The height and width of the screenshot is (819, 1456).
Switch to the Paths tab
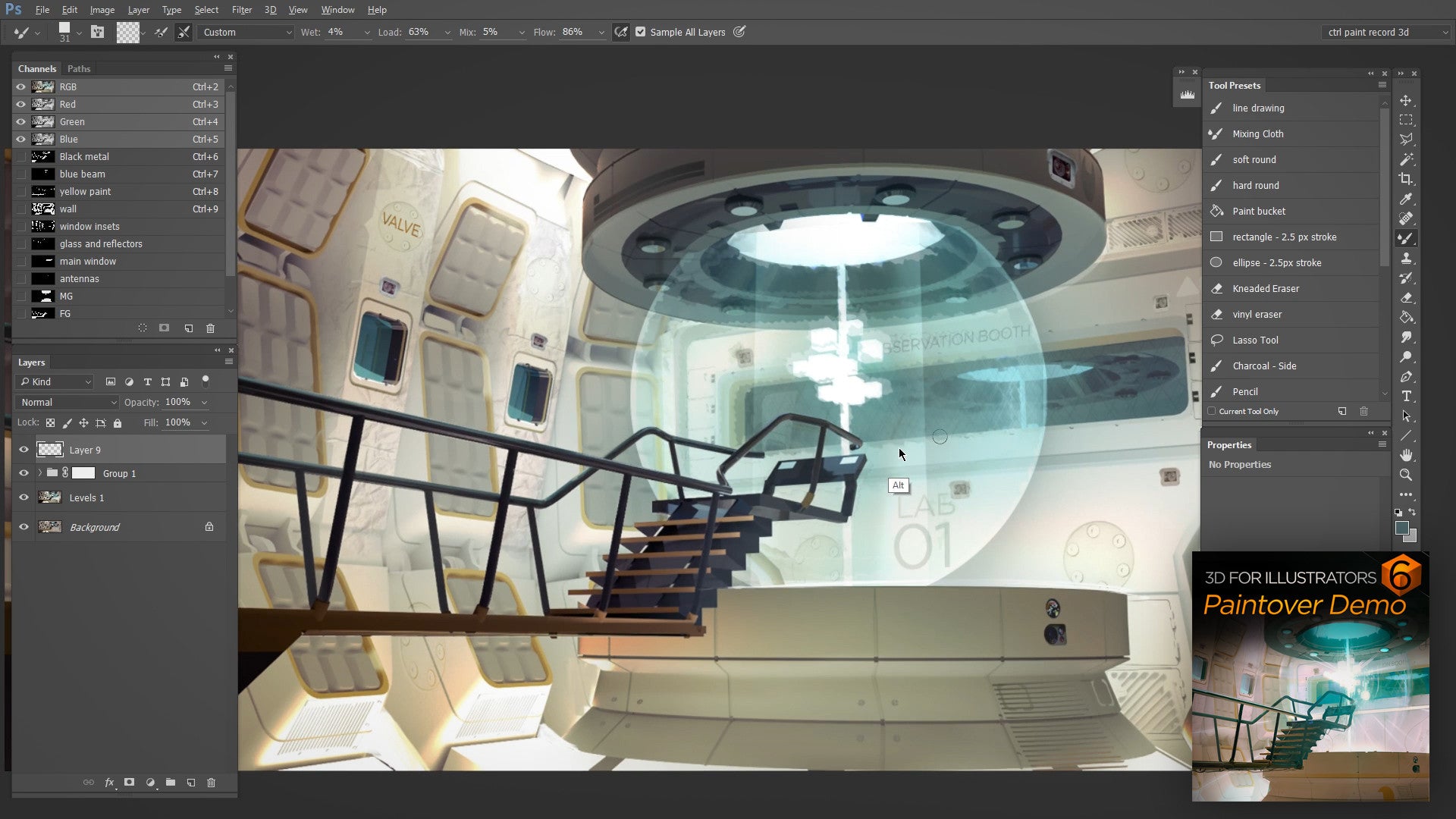(79, 68)
